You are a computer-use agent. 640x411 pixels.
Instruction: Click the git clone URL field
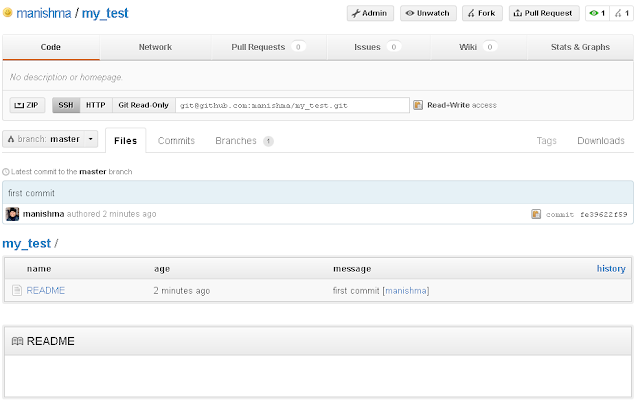tap(292, 105)
